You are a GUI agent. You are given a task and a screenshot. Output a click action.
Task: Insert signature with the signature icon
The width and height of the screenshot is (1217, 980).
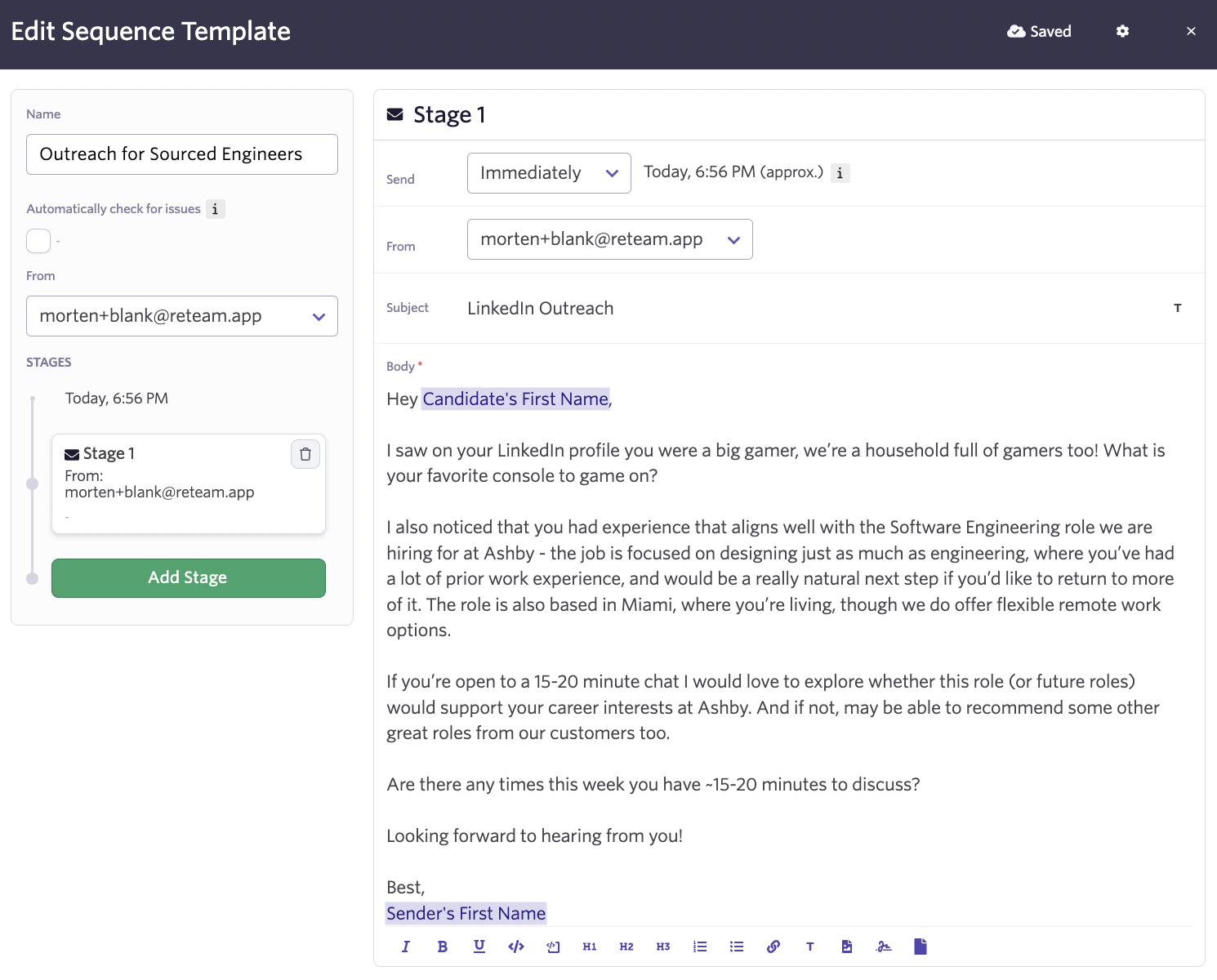point(884,947)
